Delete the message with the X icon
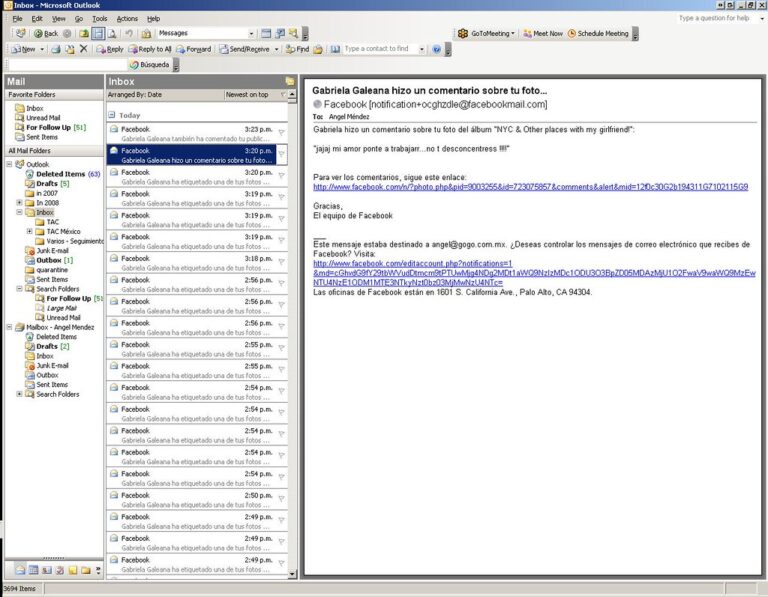This screenshot has width=768, height=597. [x=83, y=49]
